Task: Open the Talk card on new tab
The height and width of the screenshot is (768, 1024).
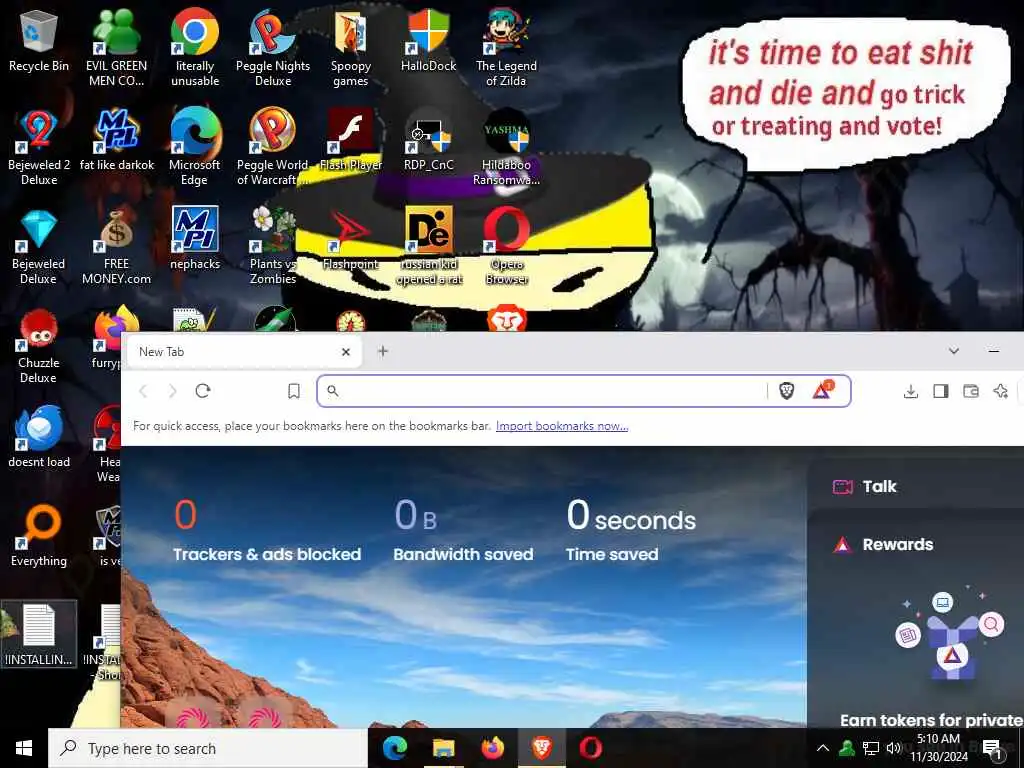Action: [916, 487]
